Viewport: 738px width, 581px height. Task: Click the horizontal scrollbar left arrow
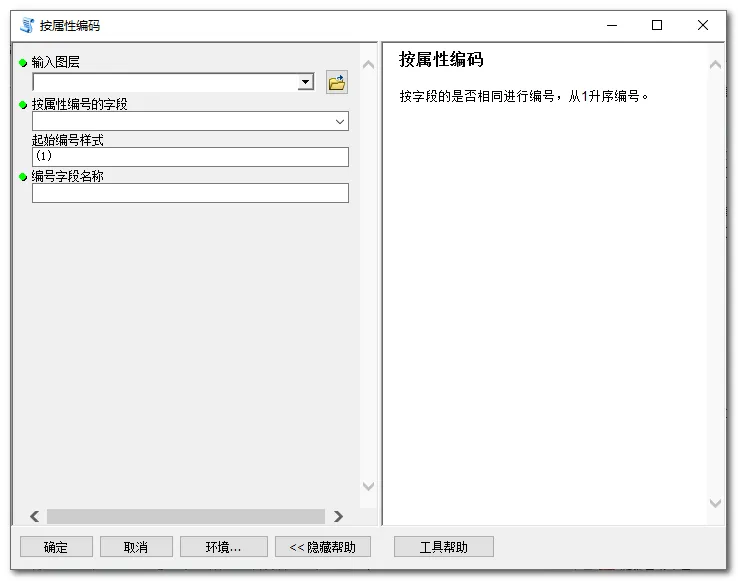click(x=34, y=516)
